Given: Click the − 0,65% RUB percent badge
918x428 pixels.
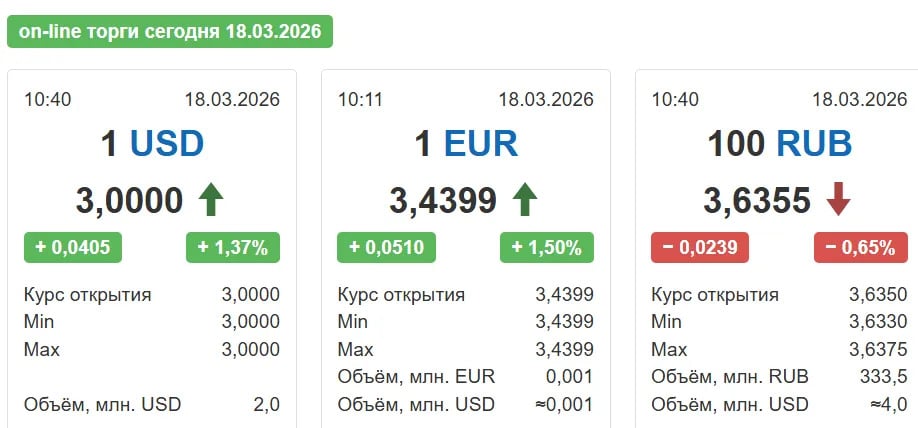Looking at the screenshot, I should (861, 247).
